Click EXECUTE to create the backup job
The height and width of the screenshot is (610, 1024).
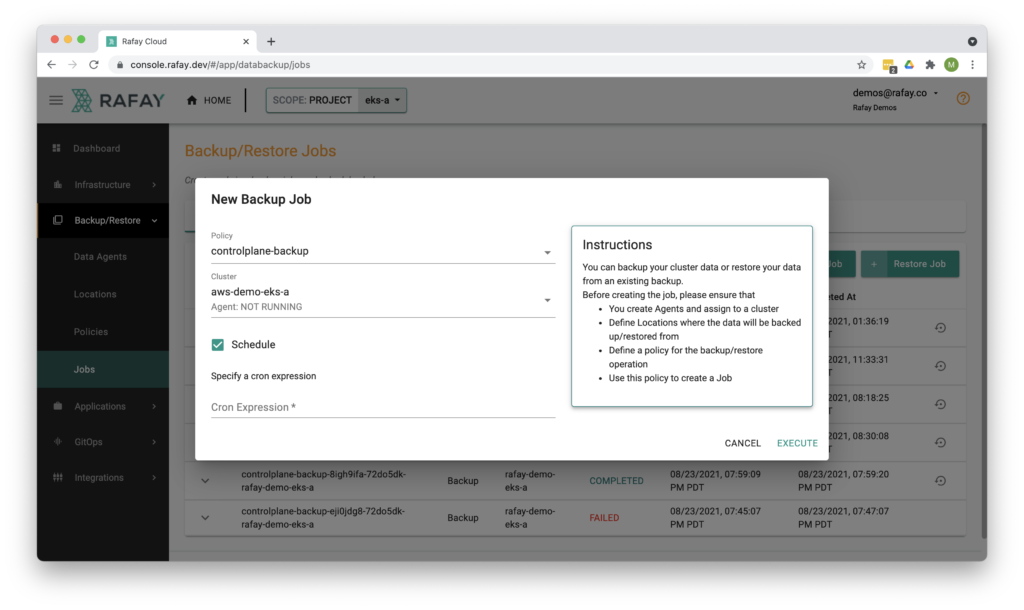click(x=797, y=443)
